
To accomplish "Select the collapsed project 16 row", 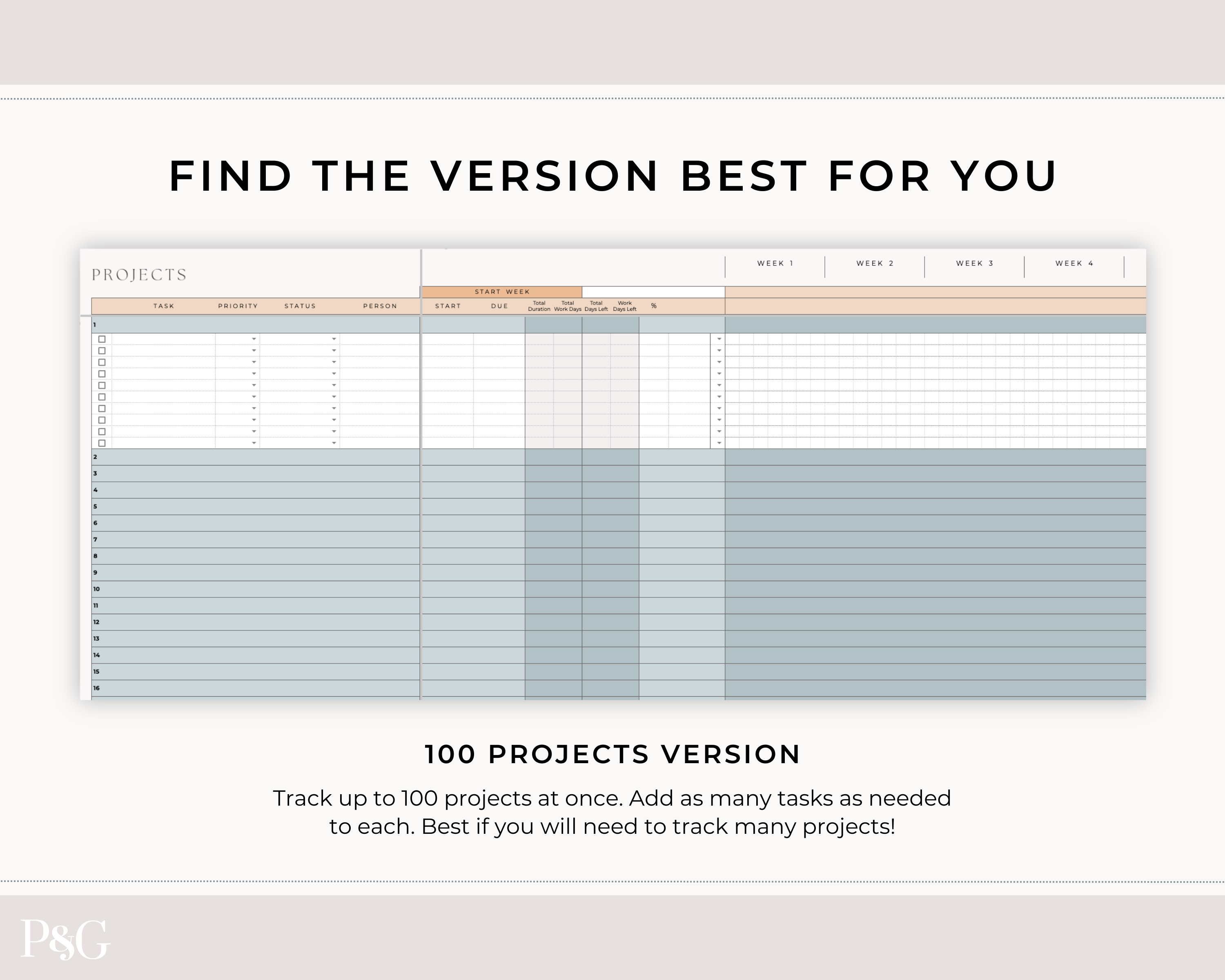I will (256, 688).
